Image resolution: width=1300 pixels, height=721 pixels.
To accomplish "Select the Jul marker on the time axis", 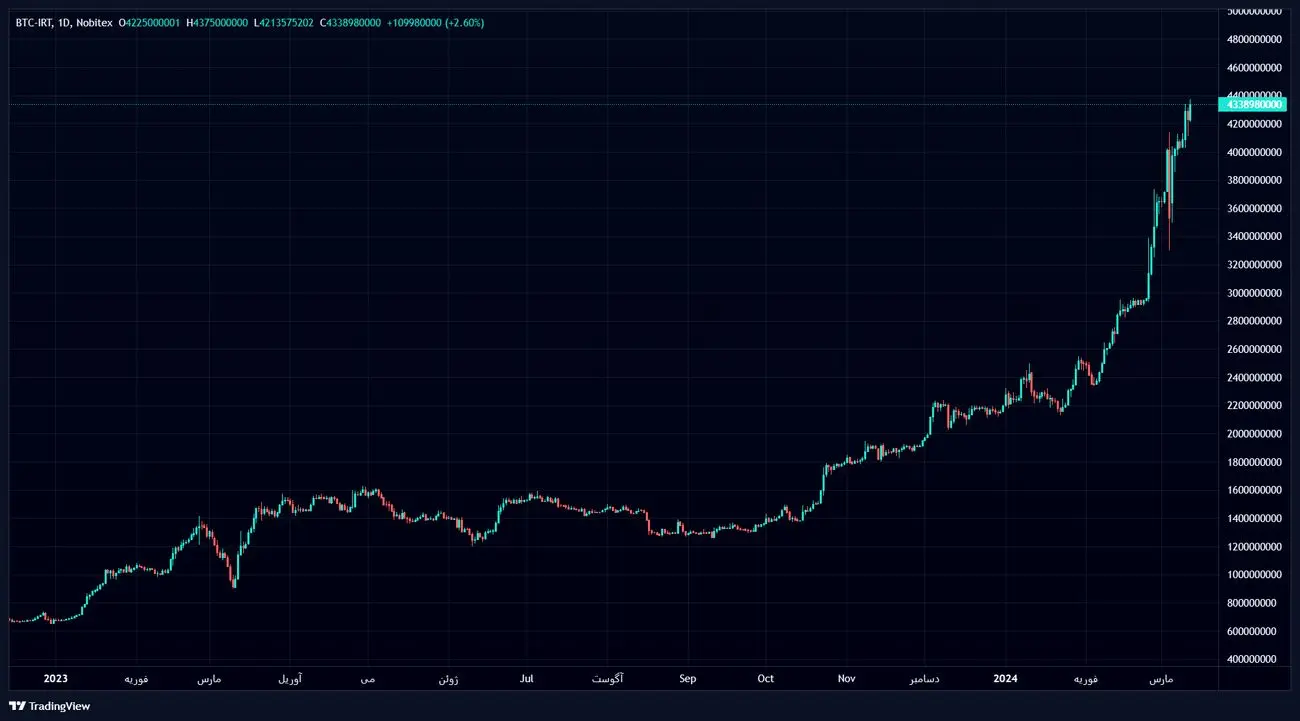I will 527,679.
